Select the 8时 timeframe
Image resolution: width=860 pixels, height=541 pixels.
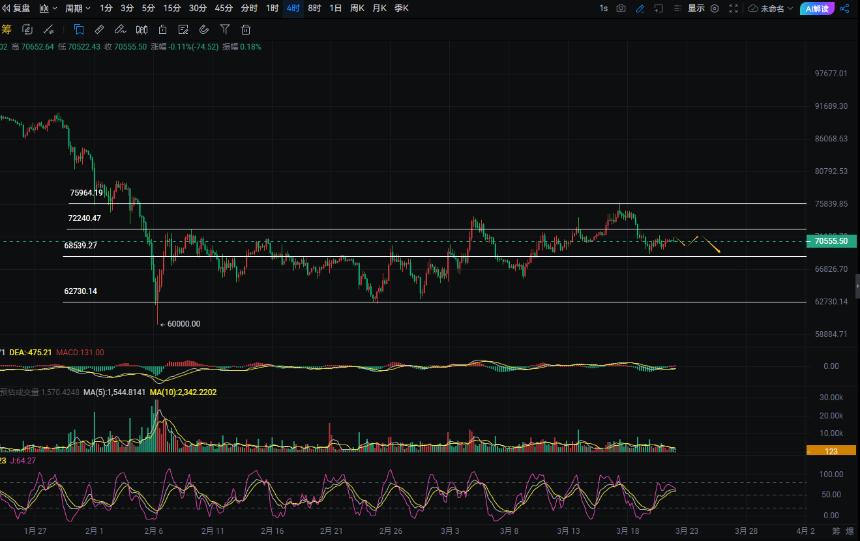[314, 8]
